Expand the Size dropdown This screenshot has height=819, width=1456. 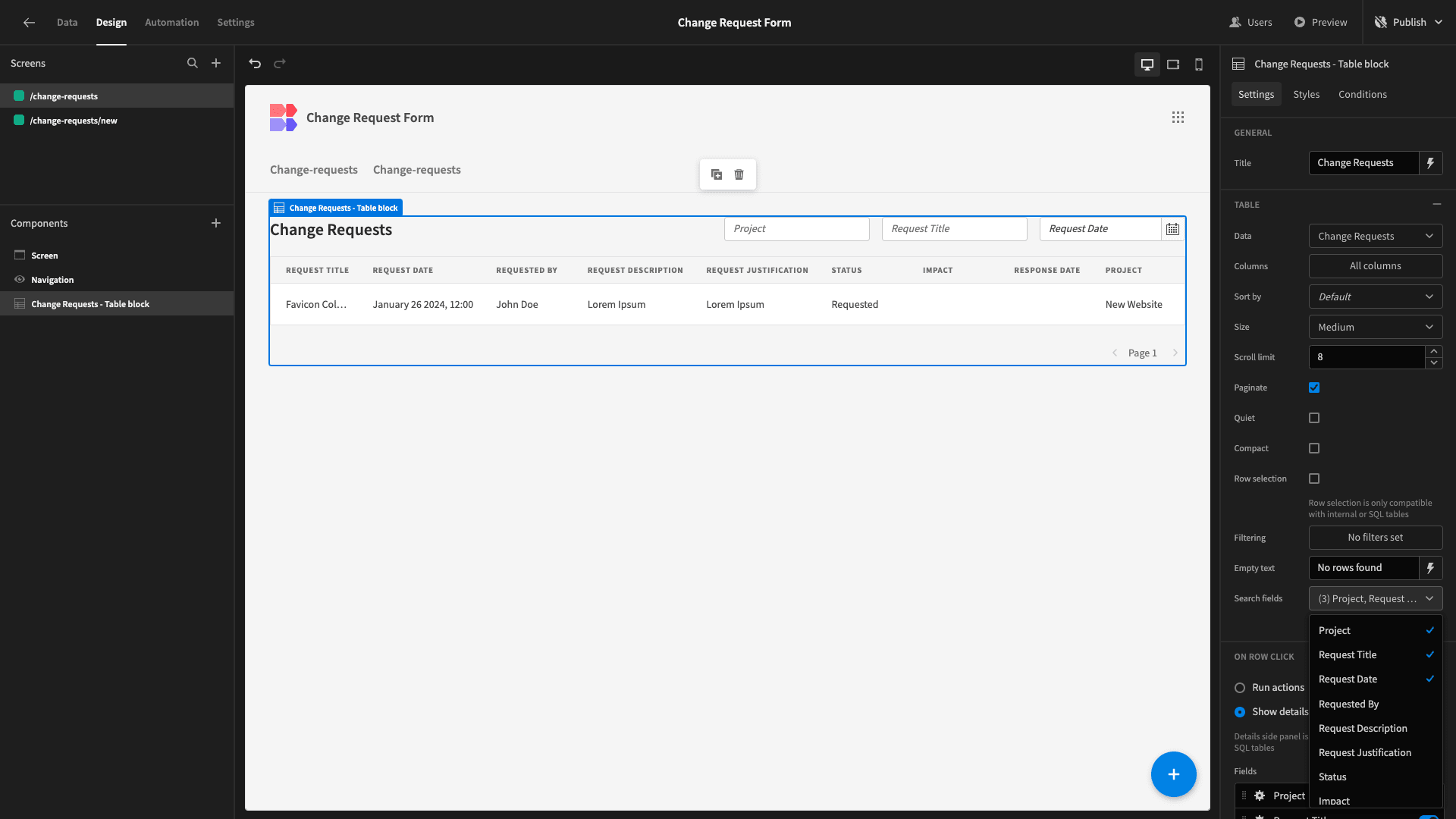click(1376, 326)
